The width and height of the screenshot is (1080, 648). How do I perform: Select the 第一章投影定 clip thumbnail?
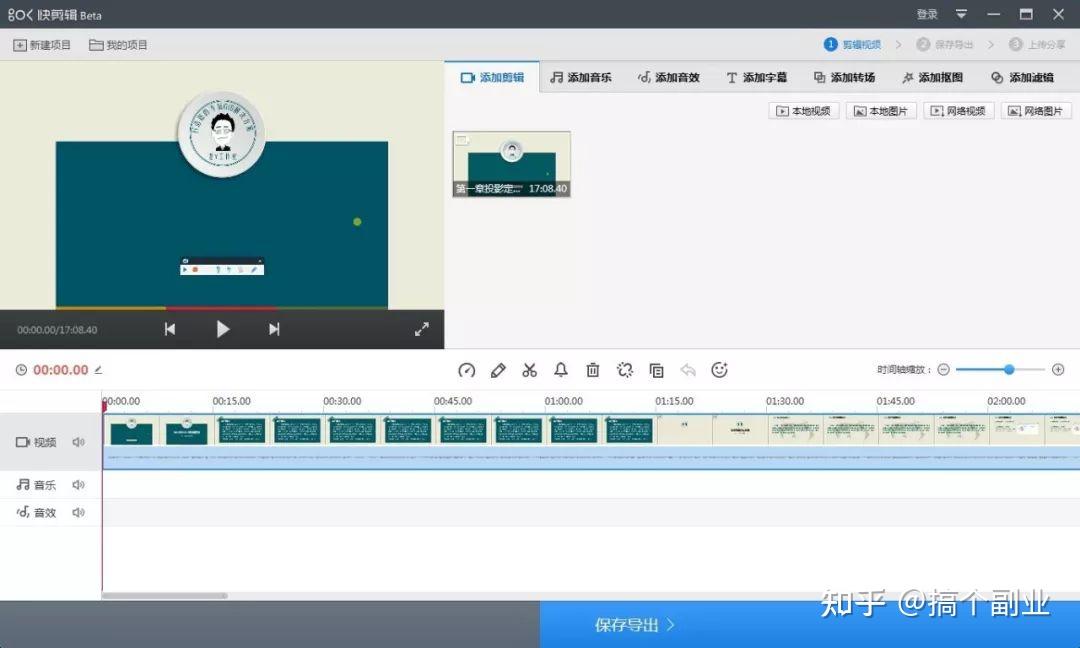[511, 160]
